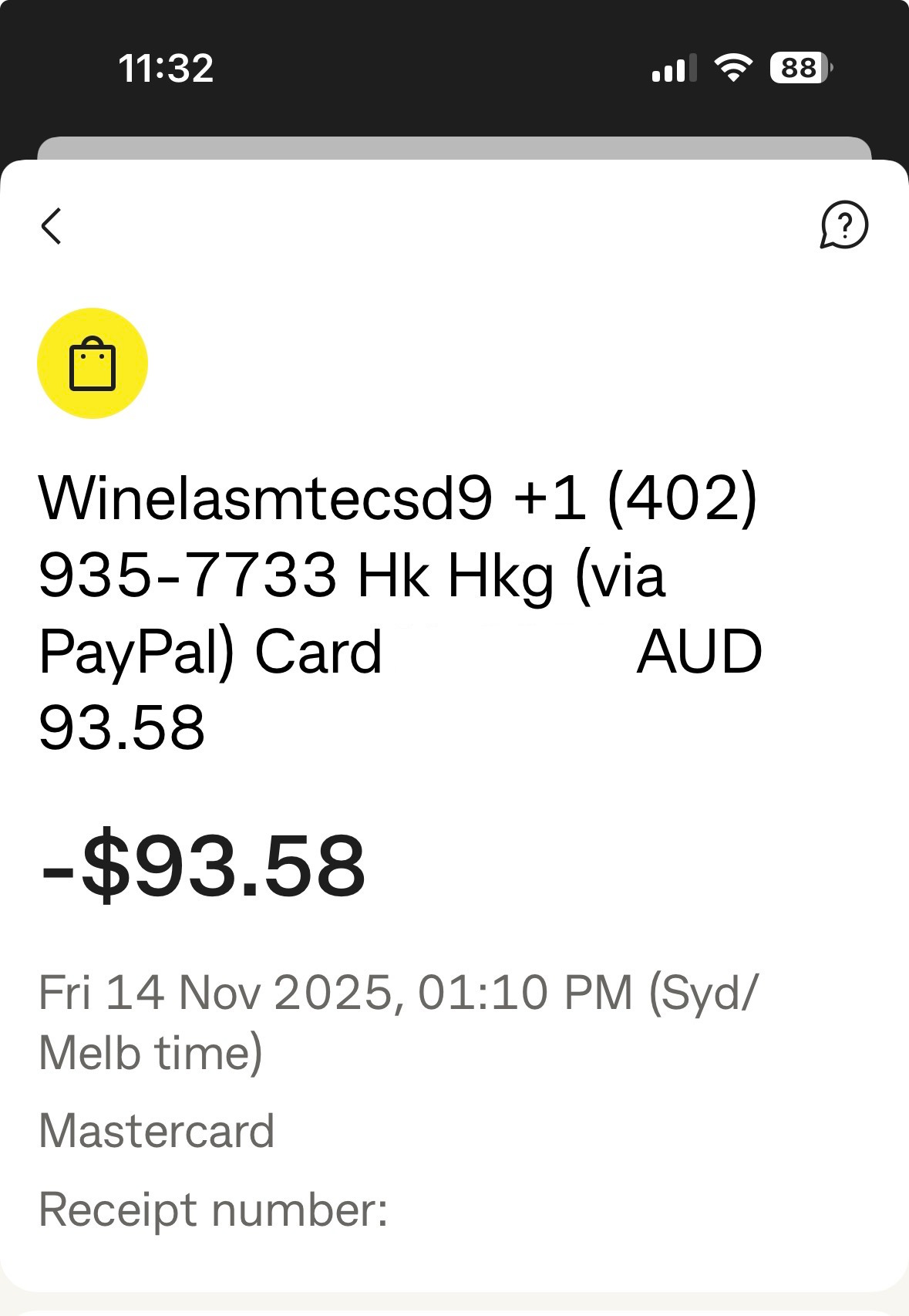Tap the Hk Hkg location text
This screenshot has height=1316, width=909.
455,575
